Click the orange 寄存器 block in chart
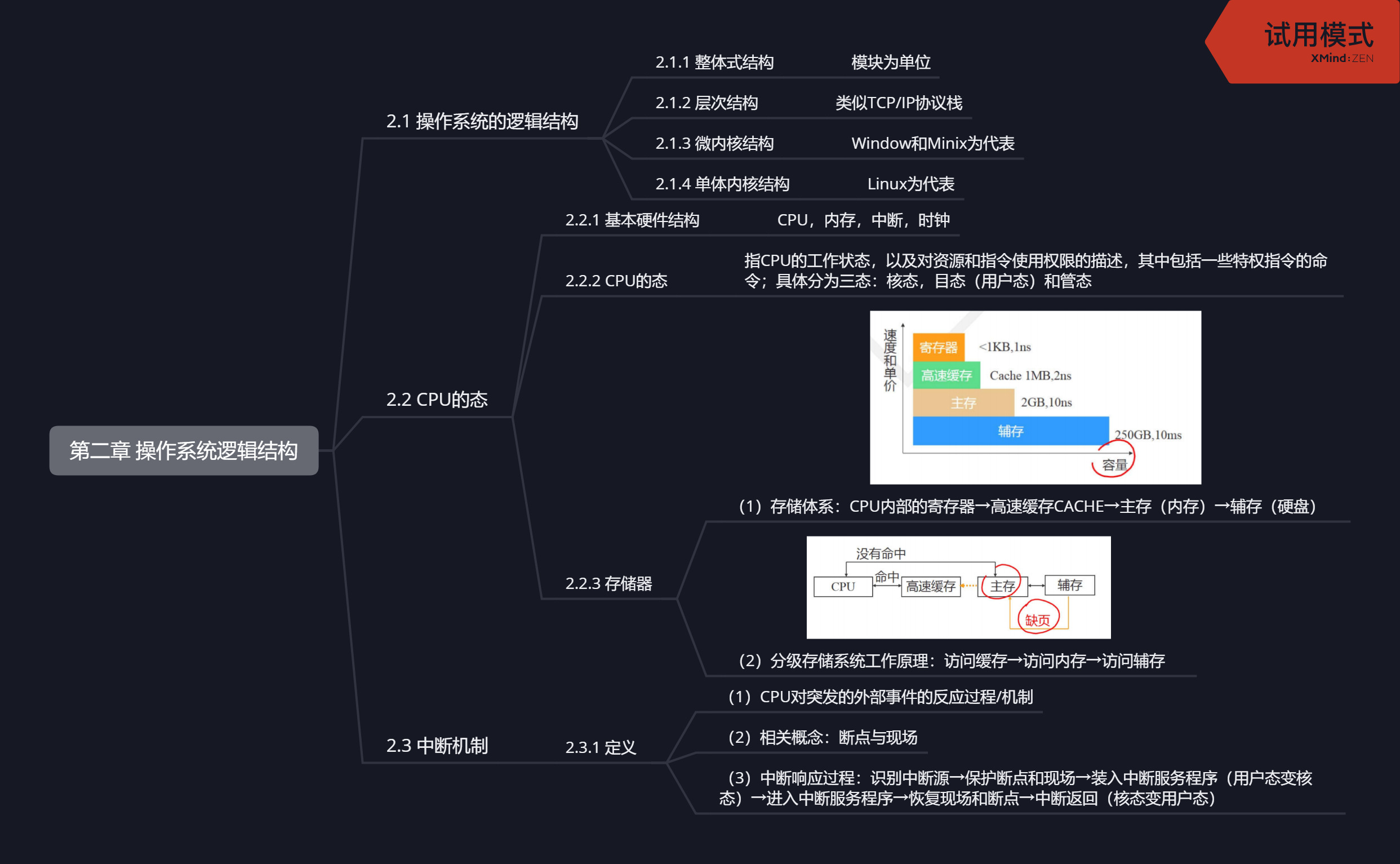This screenshot has height=864, width=1400. pos(939,347)
